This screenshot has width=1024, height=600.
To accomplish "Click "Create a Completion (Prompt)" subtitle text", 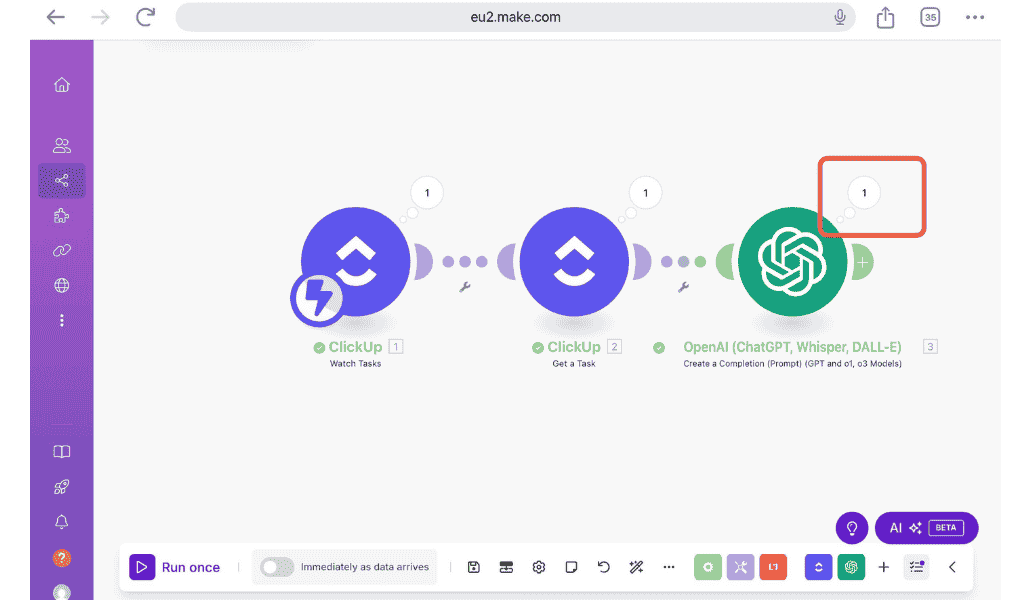I will [x=743, y=364].
